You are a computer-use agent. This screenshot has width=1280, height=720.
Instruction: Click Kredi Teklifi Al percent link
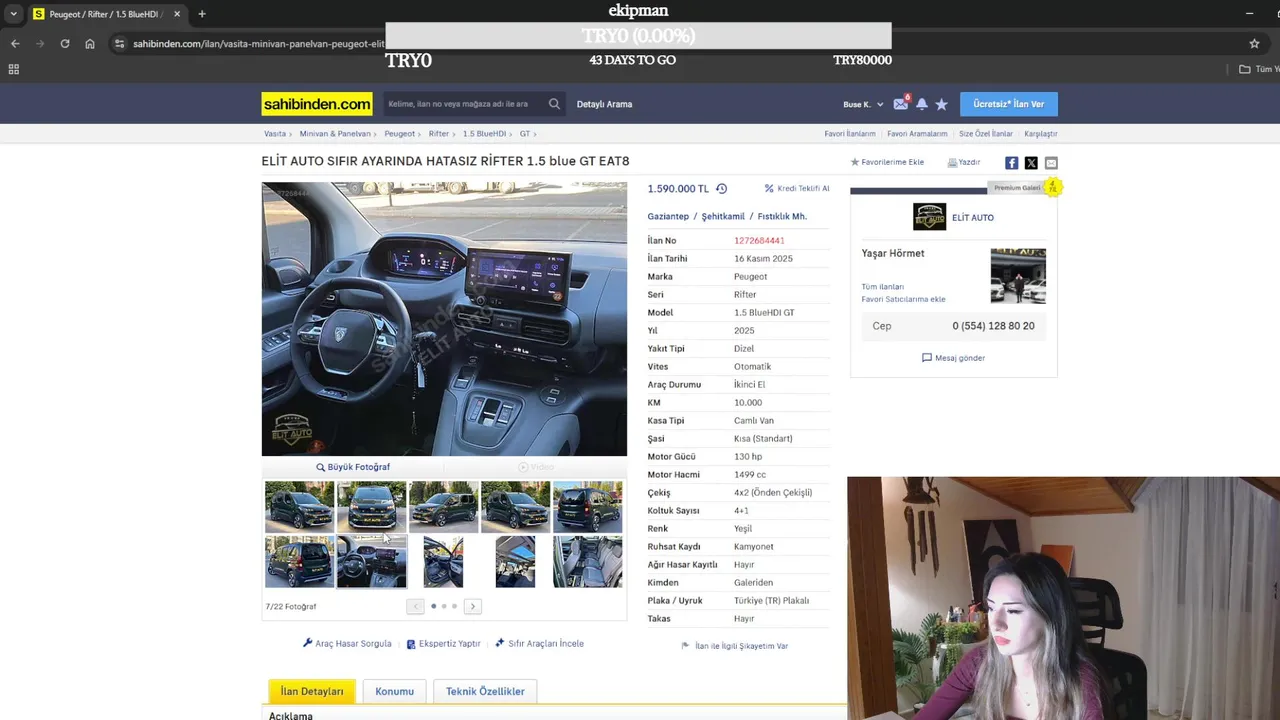[x=797, y=188]
